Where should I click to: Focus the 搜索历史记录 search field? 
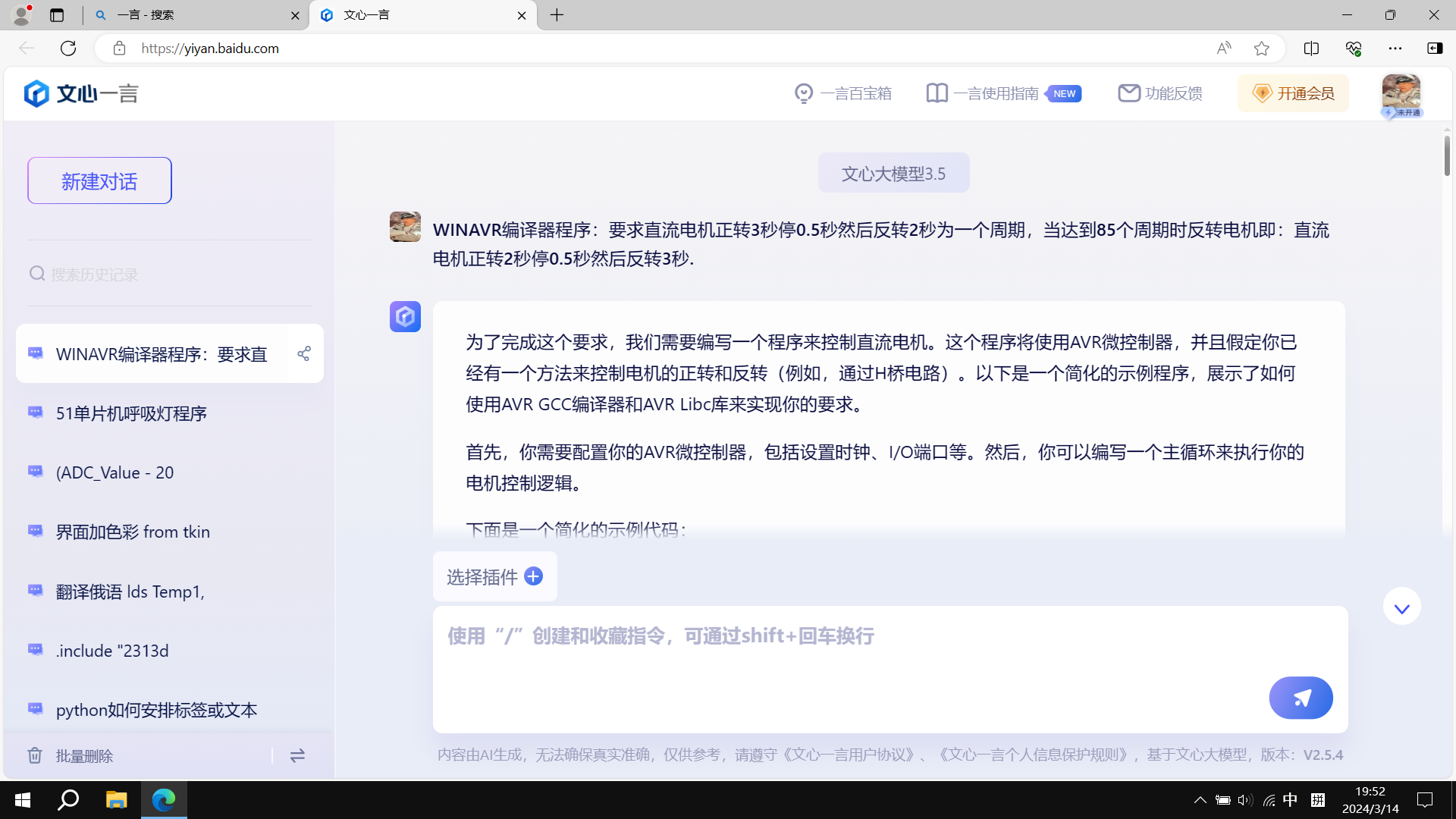point(170,274)
